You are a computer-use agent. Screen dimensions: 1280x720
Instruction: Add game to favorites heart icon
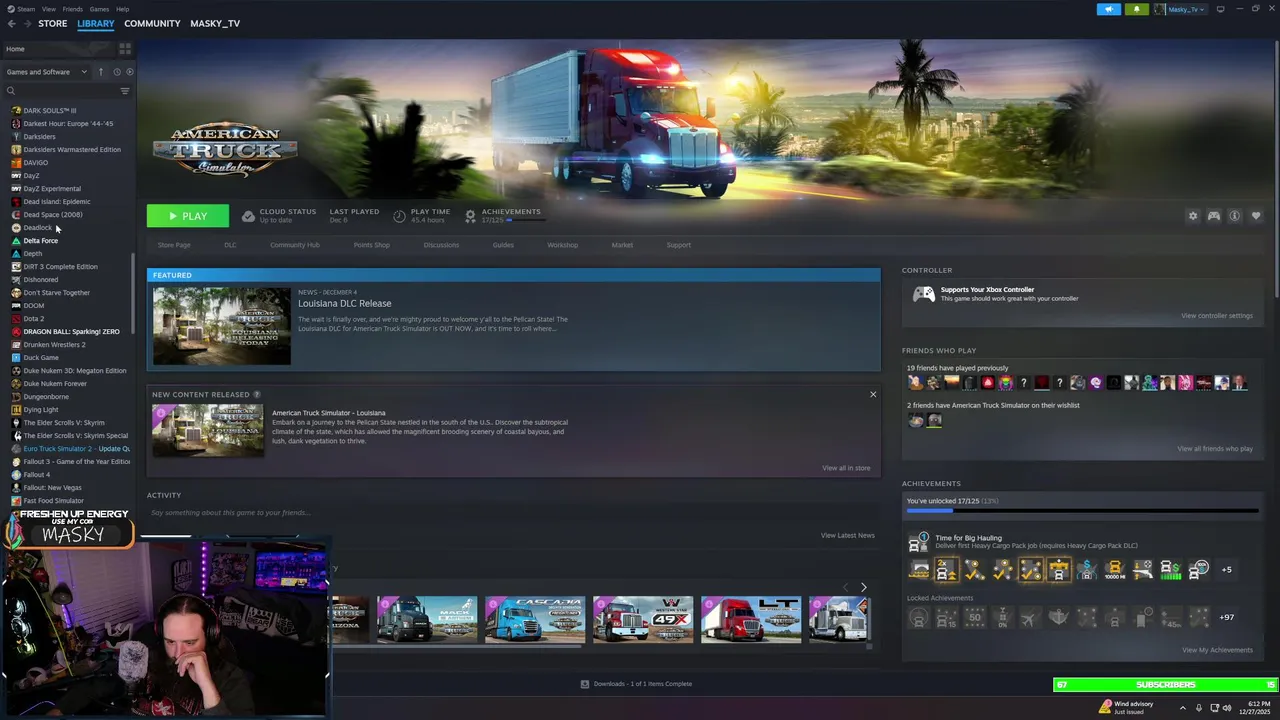pos(1256,216)
